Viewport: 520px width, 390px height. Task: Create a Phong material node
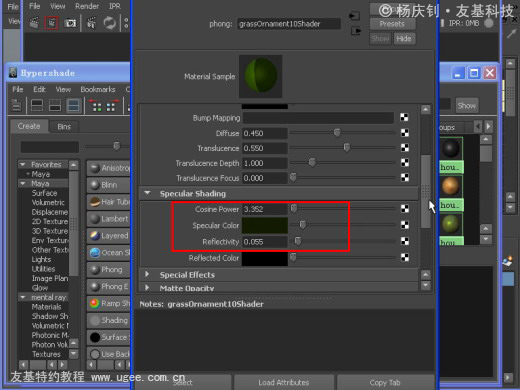pos(109,269)
